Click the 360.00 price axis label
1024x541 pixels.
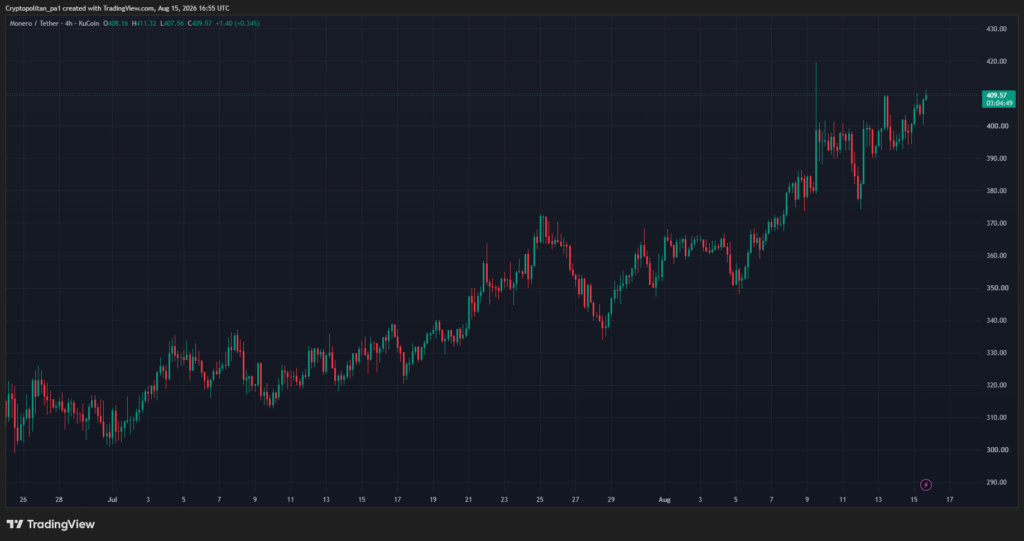click(x=997, y=255)
